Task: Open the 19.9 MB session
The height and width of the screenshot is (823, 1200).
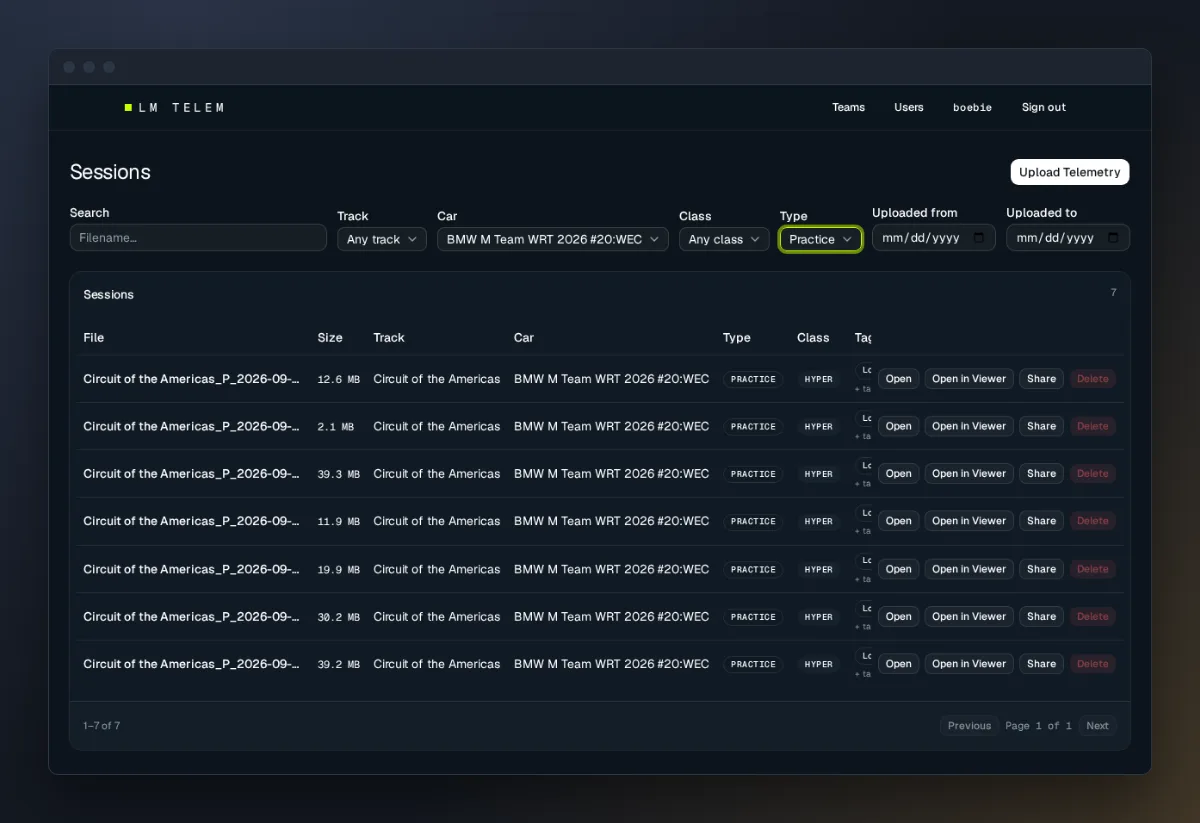Action: pos(898,569)
